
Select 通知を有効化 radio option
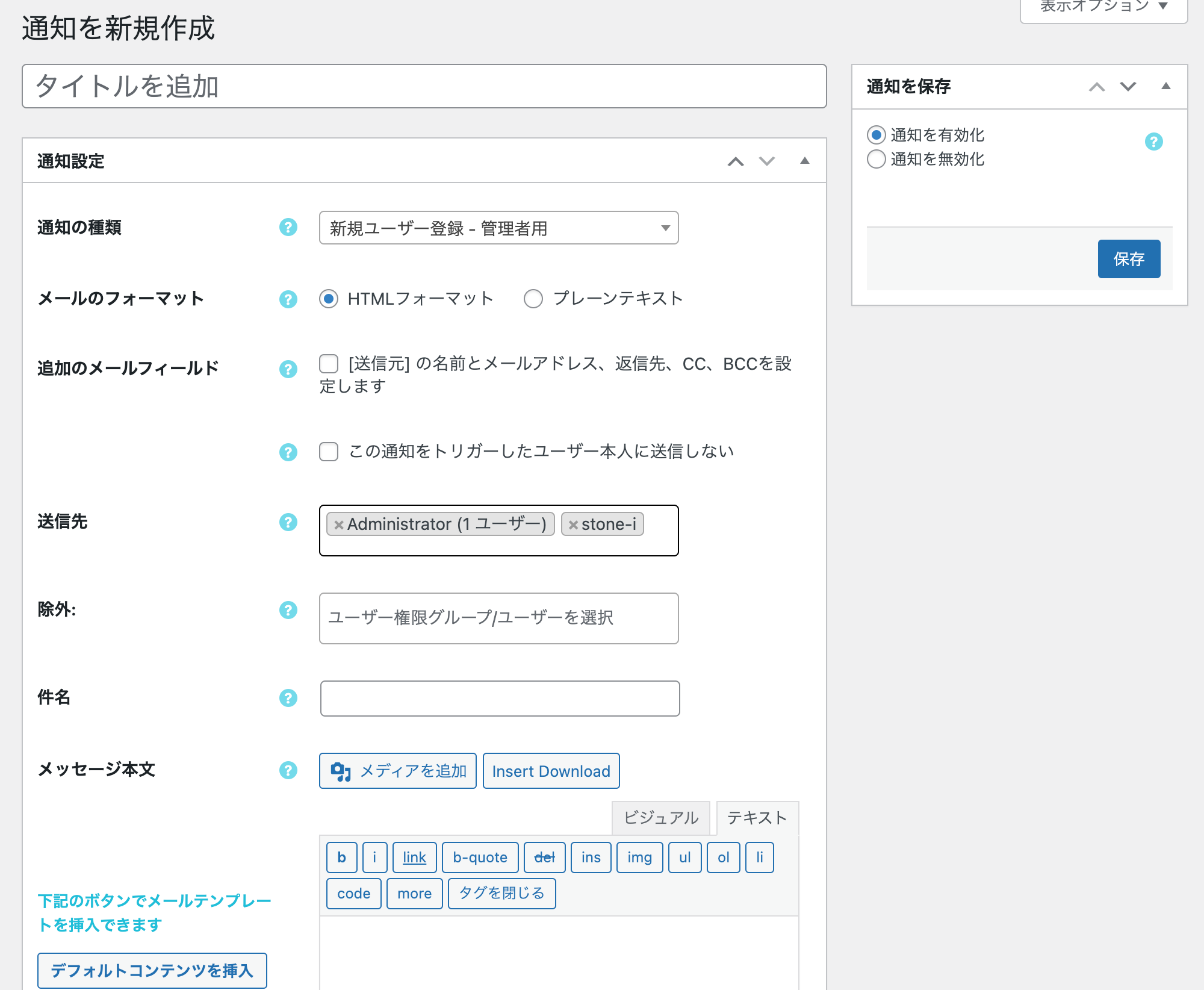[877, 134]
